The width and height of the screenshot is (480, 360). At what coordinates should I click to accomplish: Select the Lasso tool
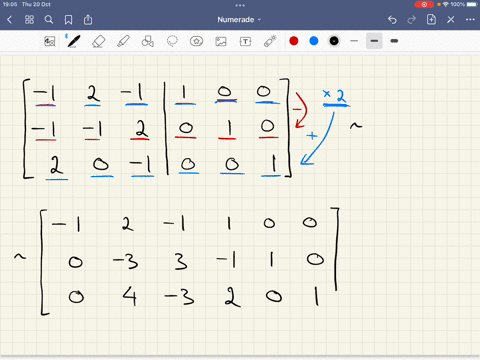click(172, 41)
